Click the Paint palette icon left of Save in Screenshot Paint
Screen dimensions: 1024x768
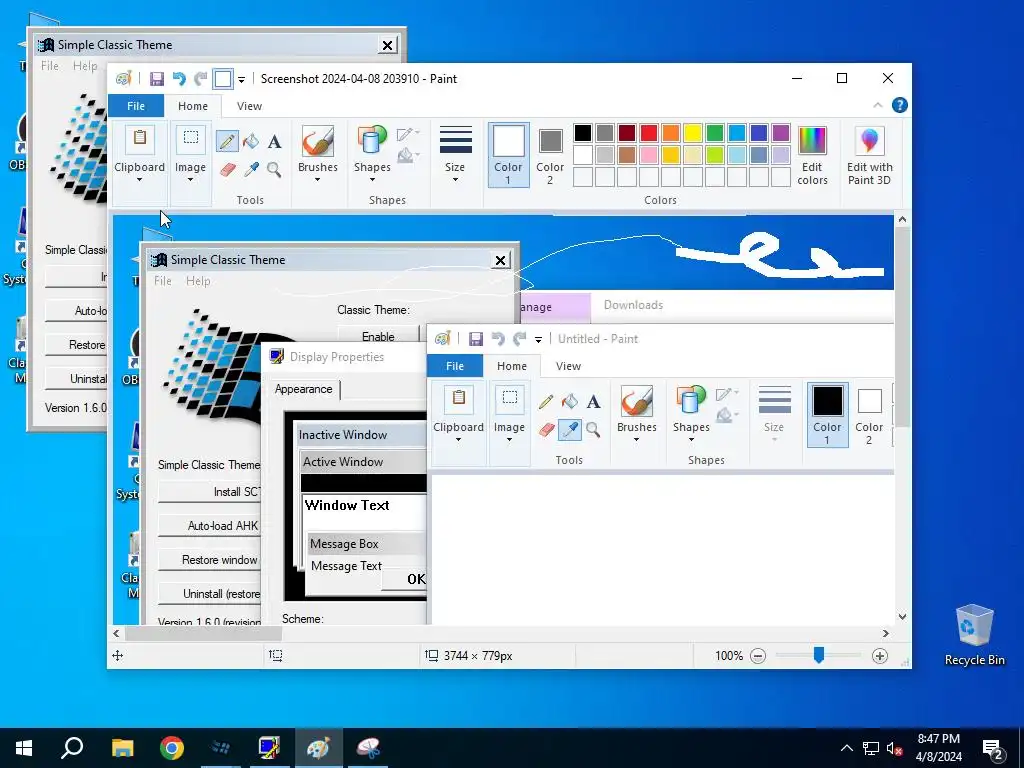[123, 79]
